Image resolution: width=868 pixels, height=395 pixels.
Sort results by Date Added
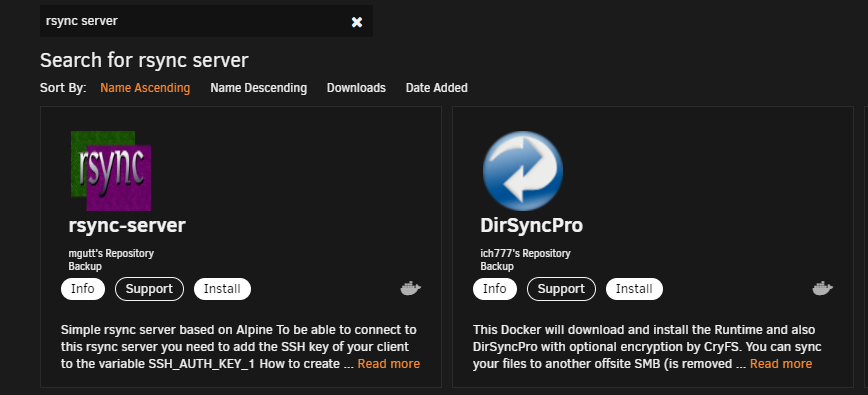click(437, 88)
